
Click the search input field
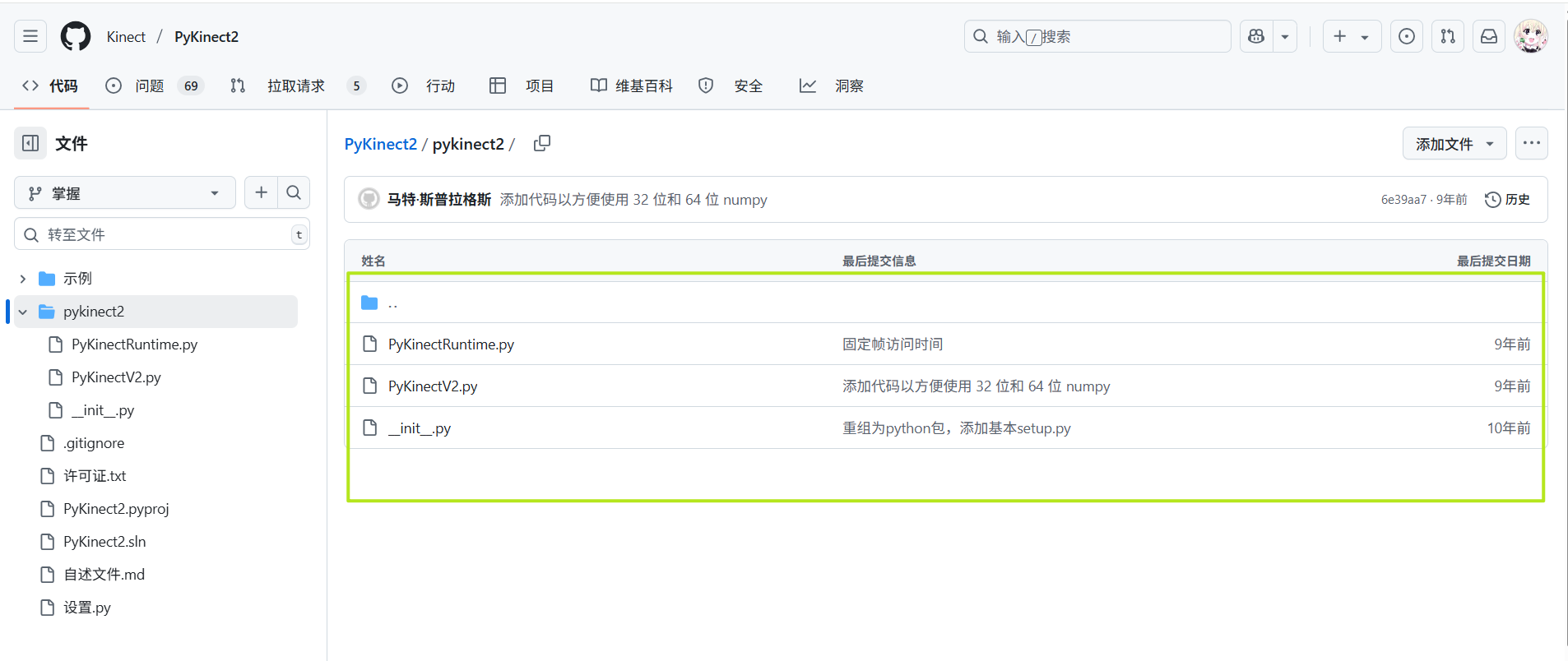click(x=1097, y=36)
